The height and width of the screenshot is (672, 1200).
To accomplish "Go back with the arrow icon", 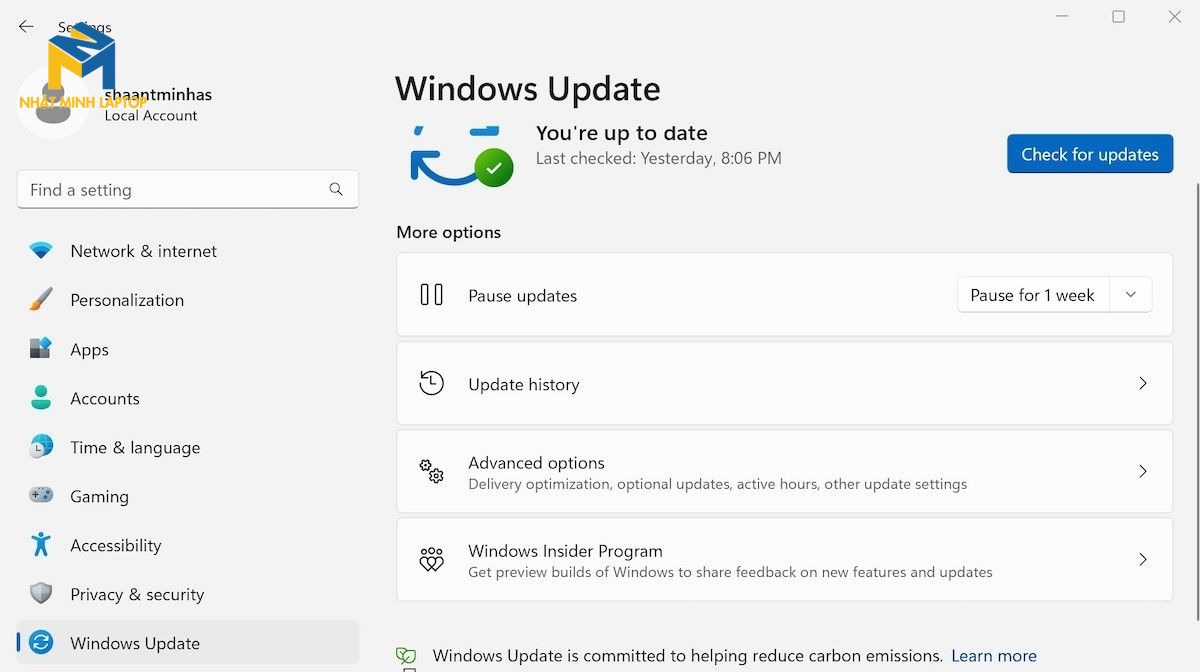I will pyautogui.click(x=26, y=26).
